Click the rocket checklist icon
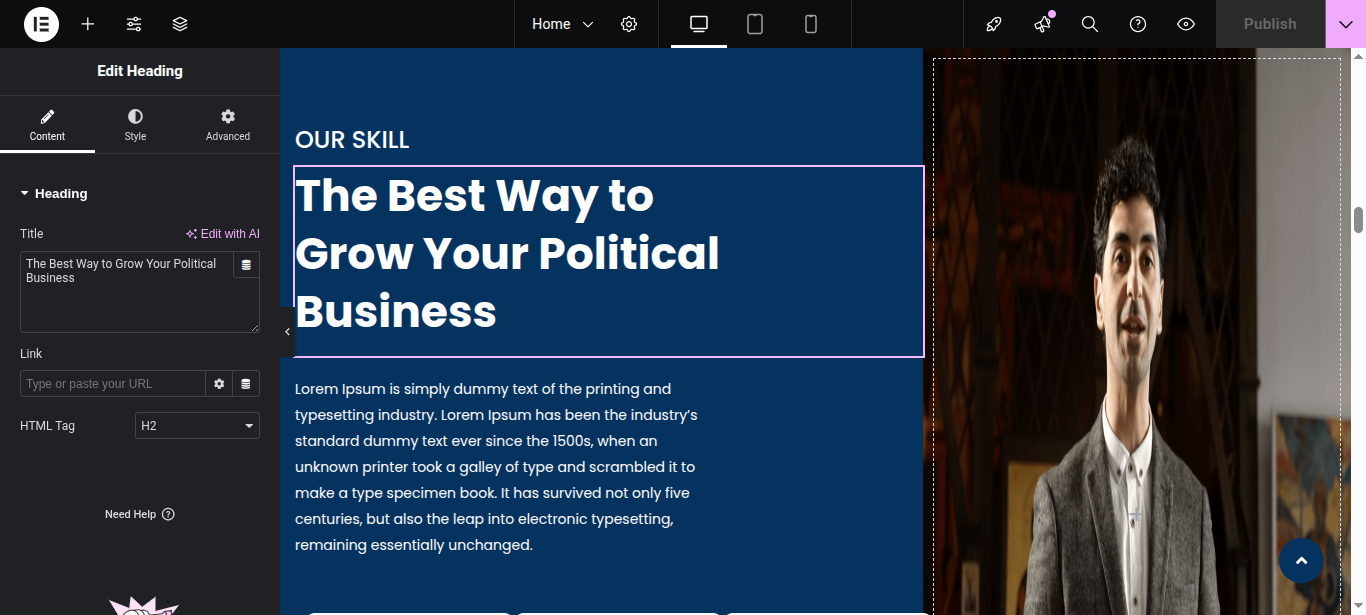 994,24
